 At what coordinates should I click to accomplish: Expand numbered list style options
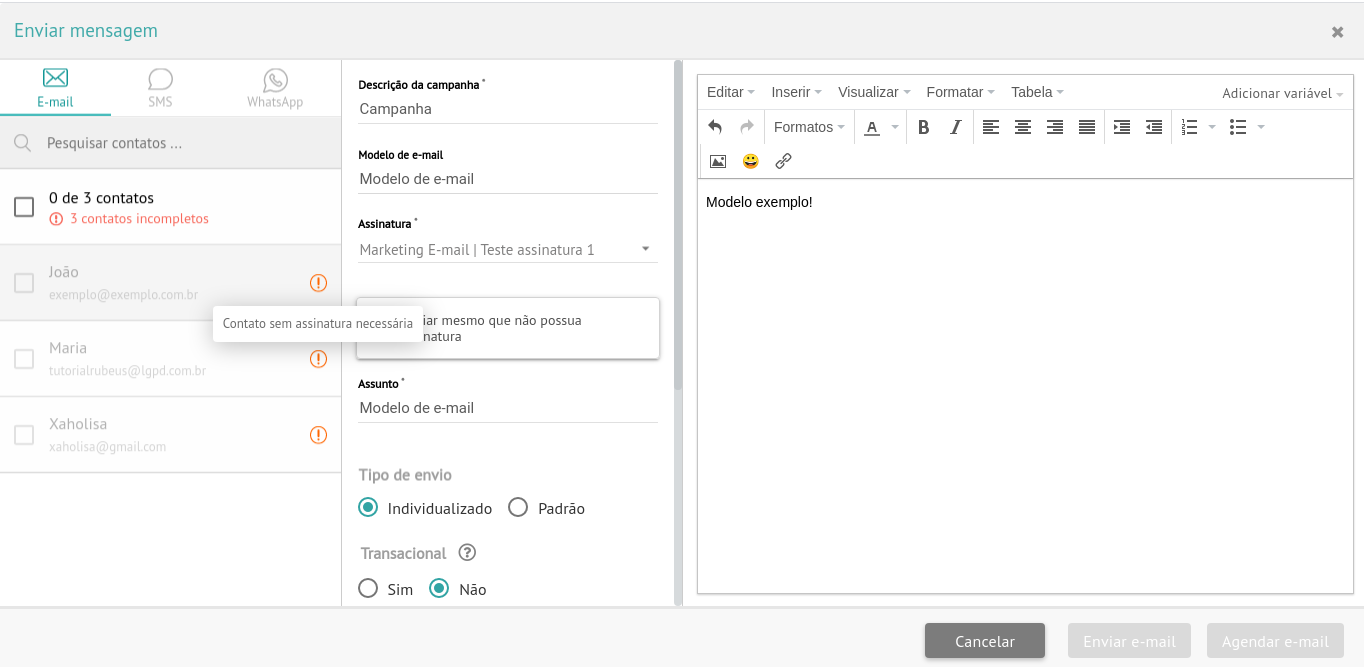(1212, 127)
